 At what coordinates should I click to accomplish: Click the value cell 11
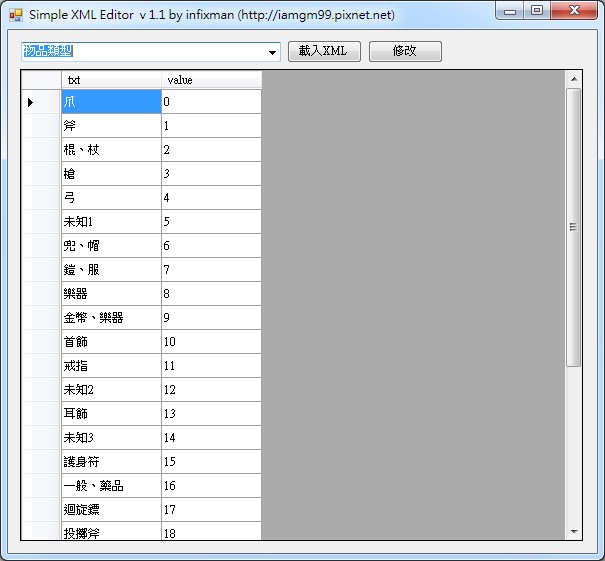tap(211, 365)
